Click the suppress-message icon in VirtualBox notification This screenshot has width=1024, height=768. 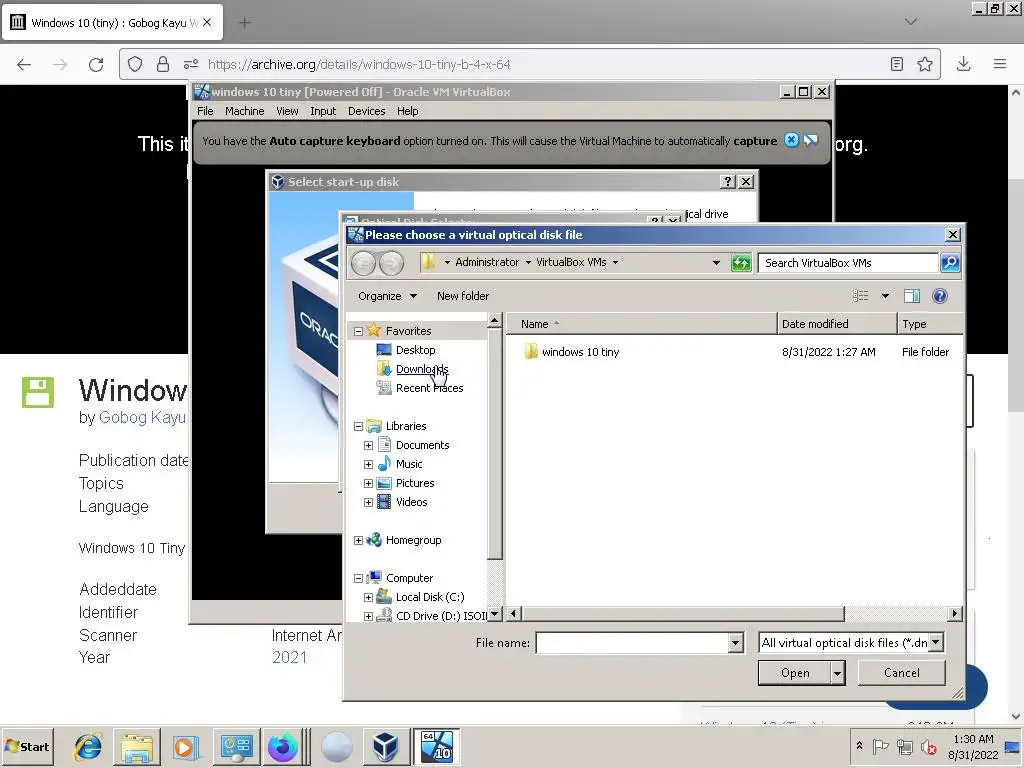tap(810, 140)
